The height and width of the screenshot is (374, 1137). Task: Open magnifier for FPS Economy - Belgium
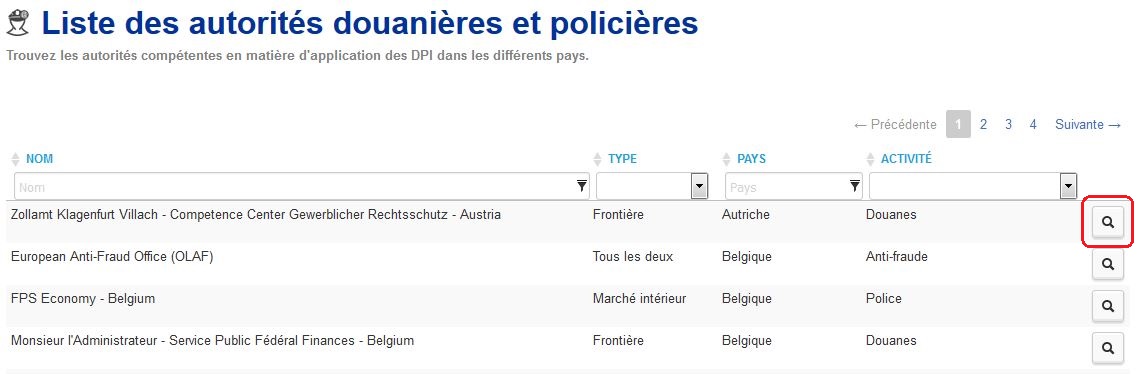click(x=1107, y=307)
